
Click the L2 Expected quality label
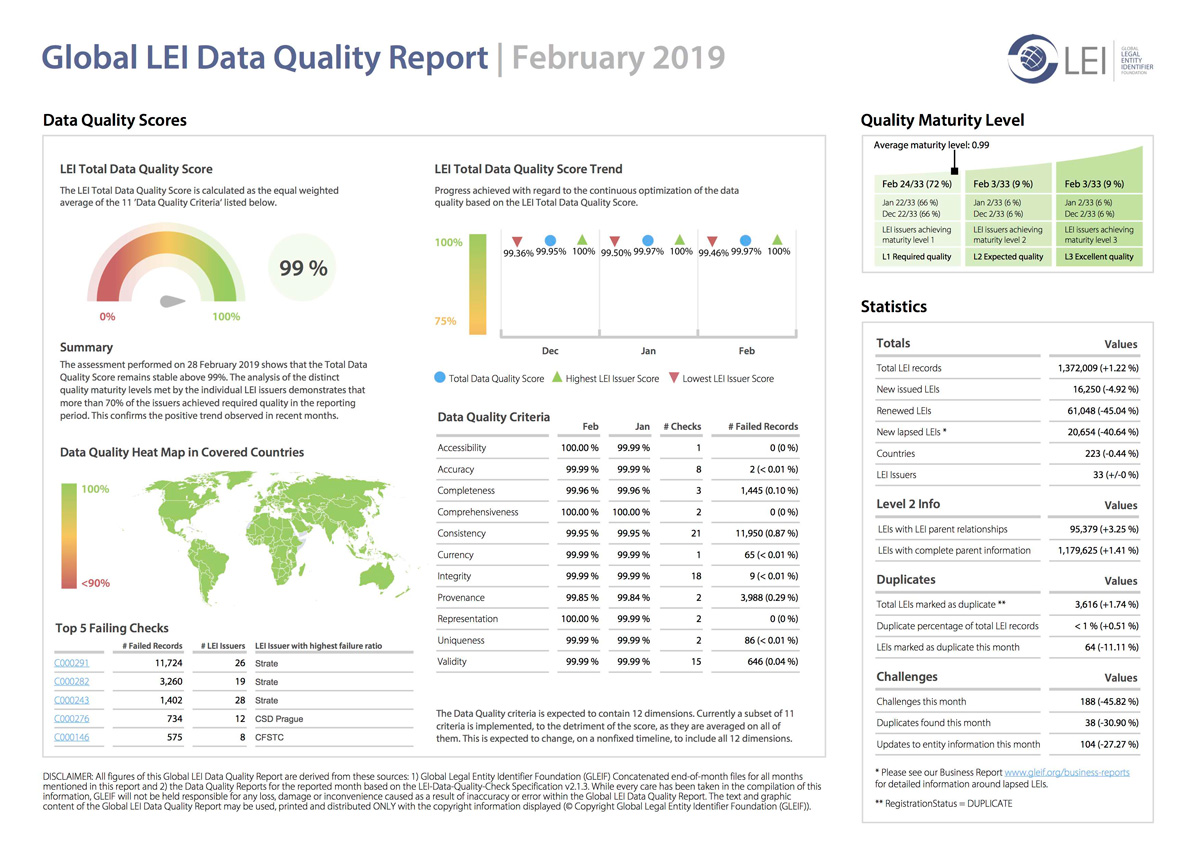tap(1008, 257)
